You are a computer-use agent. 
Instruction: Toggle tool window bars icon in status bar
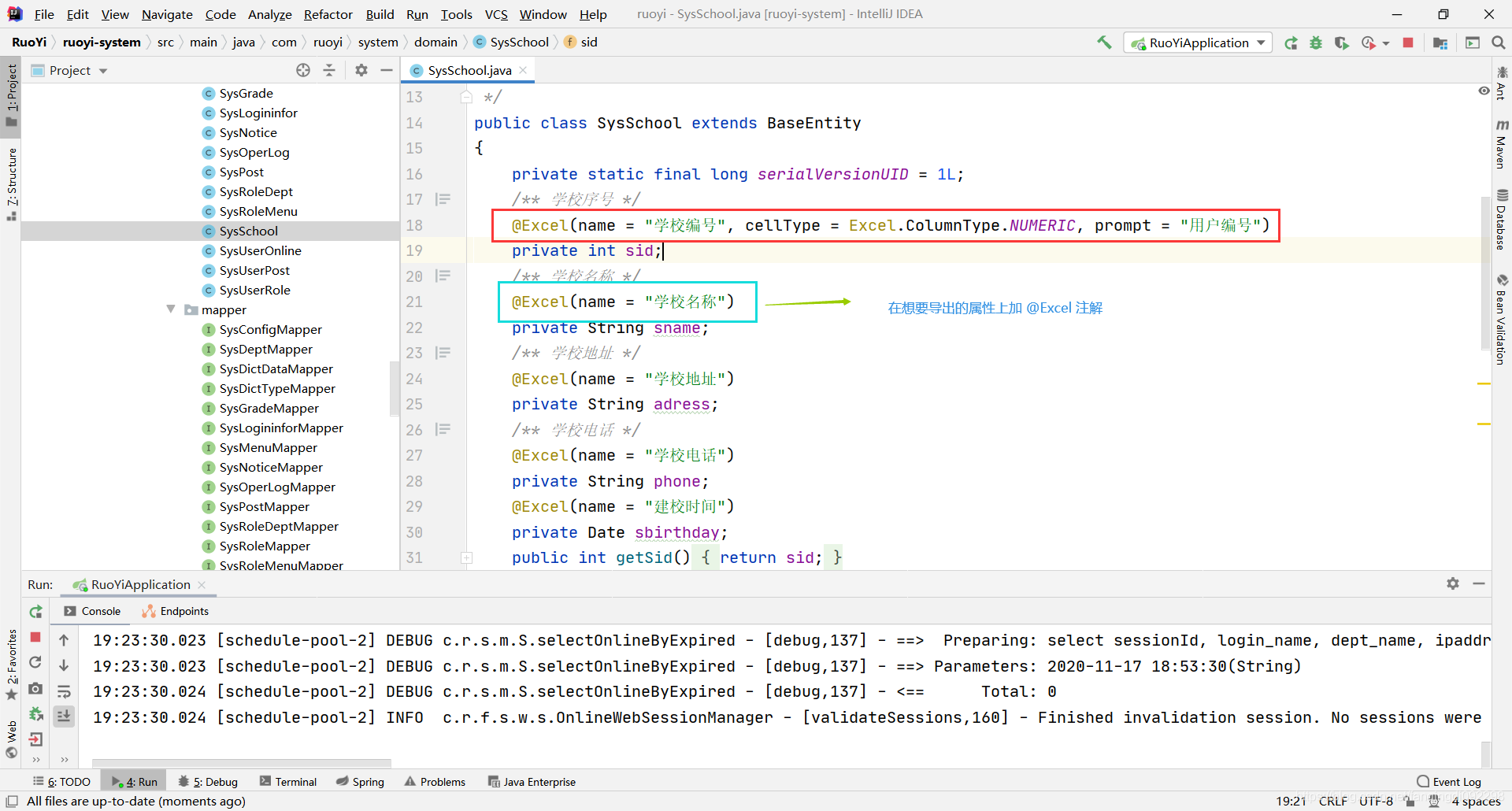[12, 801]
